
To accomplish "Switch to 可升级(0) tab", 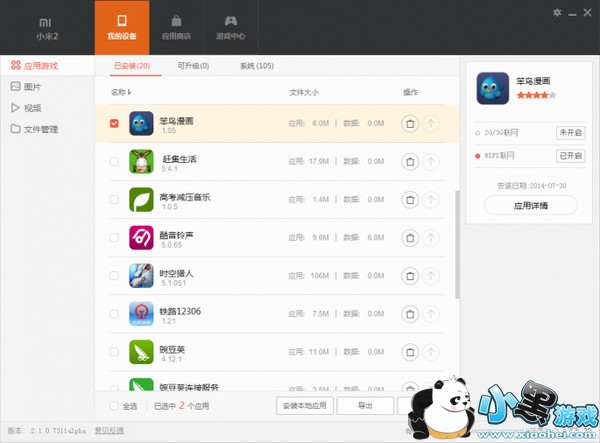I will point(193,66).
